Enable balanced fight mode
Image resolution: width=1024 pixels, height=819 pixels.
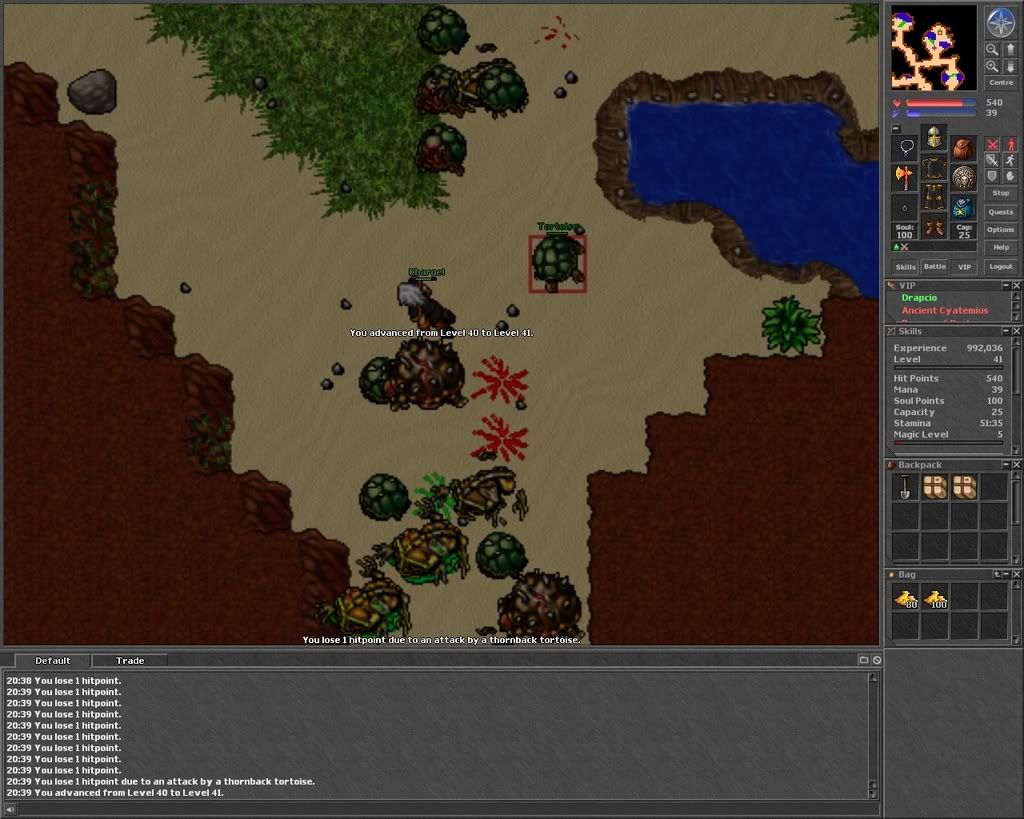(992, 160)
